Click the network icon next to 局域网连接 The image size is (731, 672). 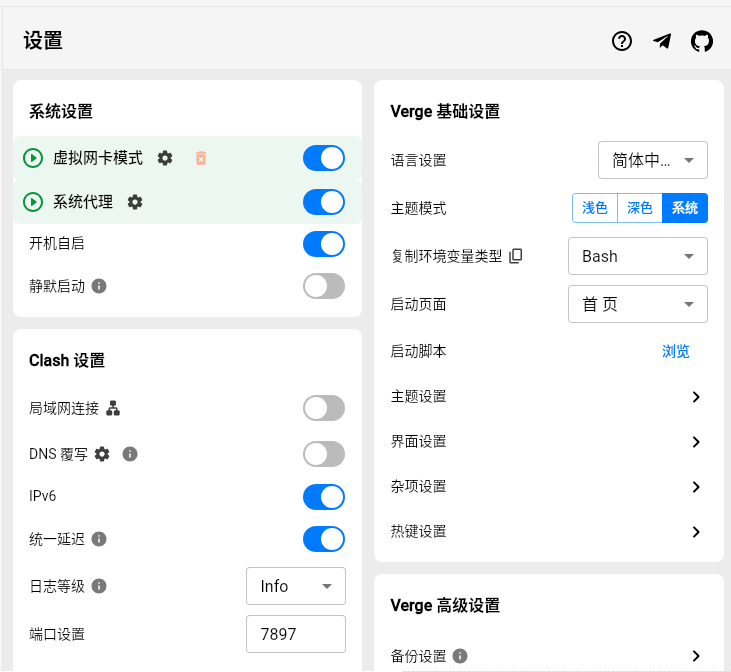coord(113,408)
